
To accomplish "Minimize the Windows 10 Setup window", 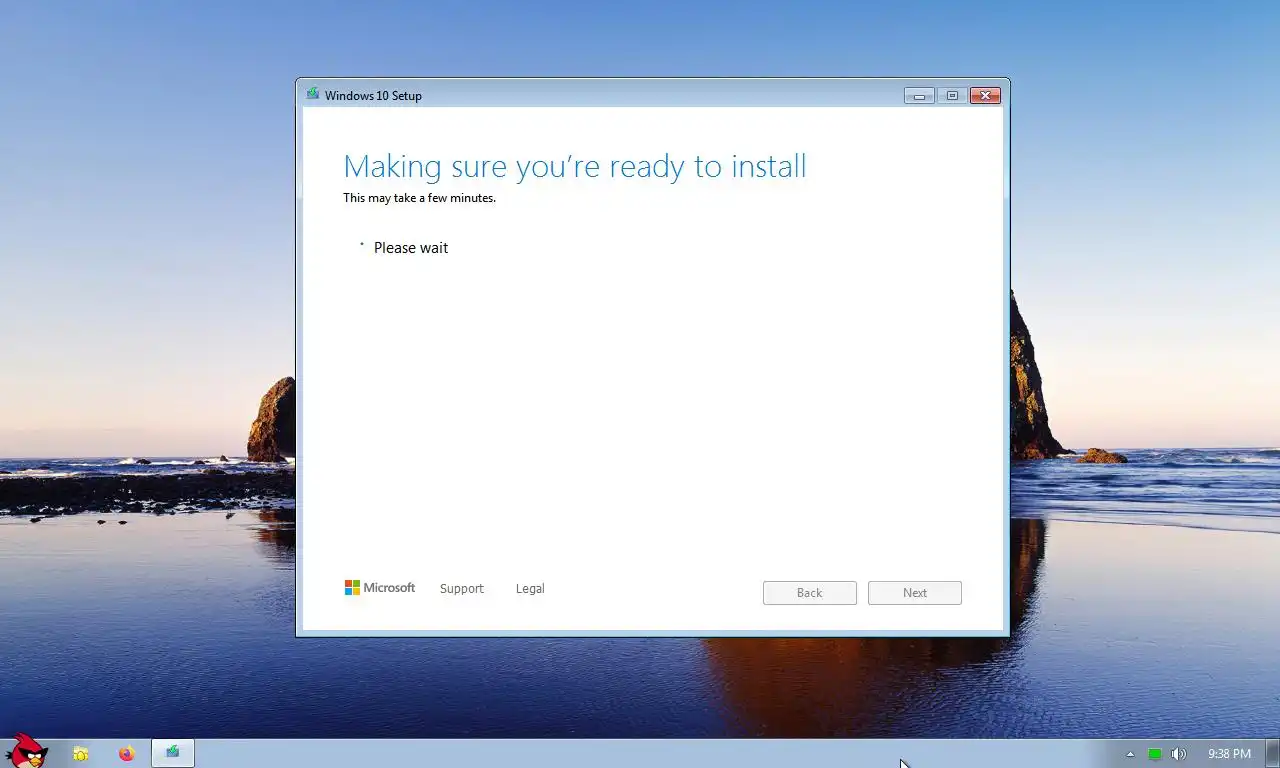I will pos(919,96).
